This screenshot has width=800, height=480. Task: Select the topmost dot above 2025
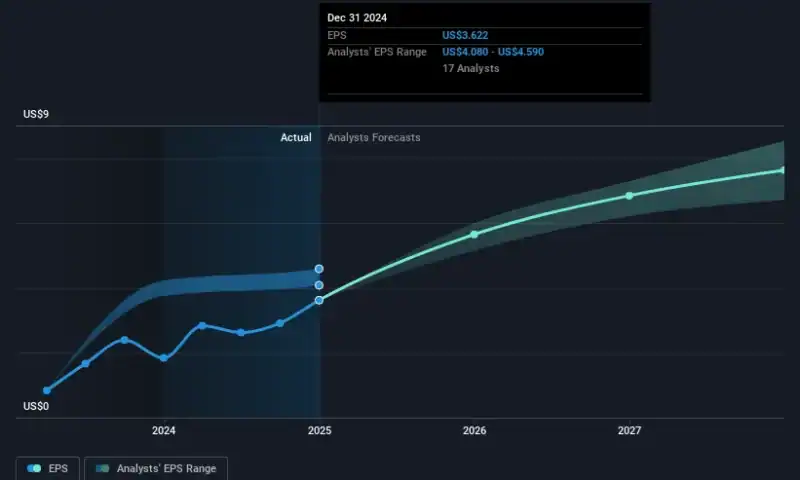point(319,269)
